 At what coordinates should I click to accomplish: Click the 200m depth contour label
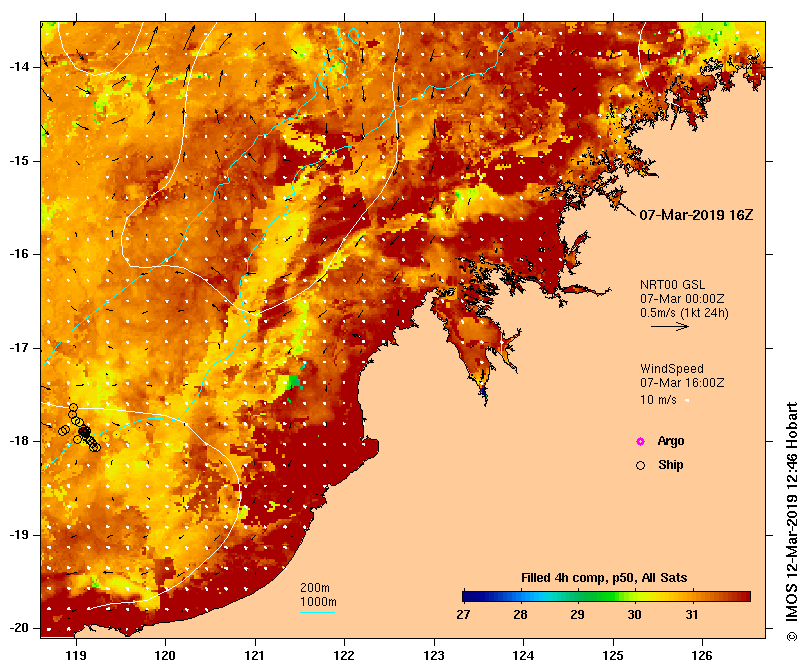(x=315, y=588)
